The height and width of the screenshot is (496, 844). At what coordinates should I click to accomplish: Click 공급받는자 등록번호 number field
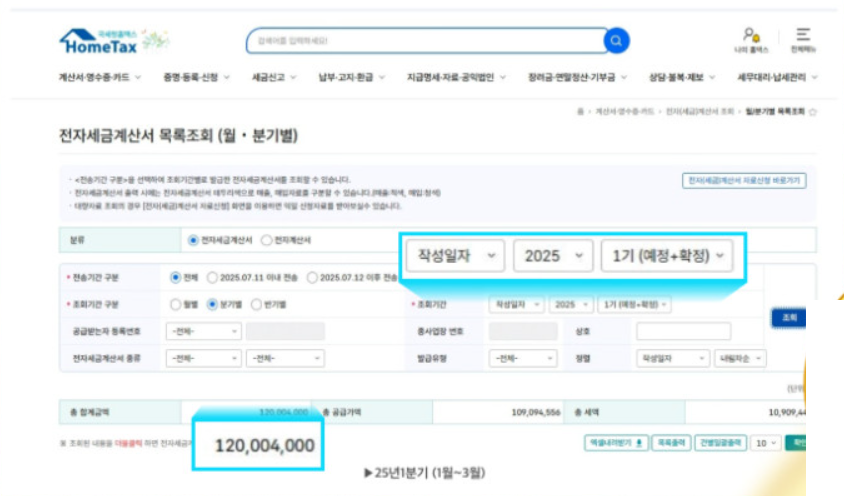pyautogui.click(x=285, y=332)
